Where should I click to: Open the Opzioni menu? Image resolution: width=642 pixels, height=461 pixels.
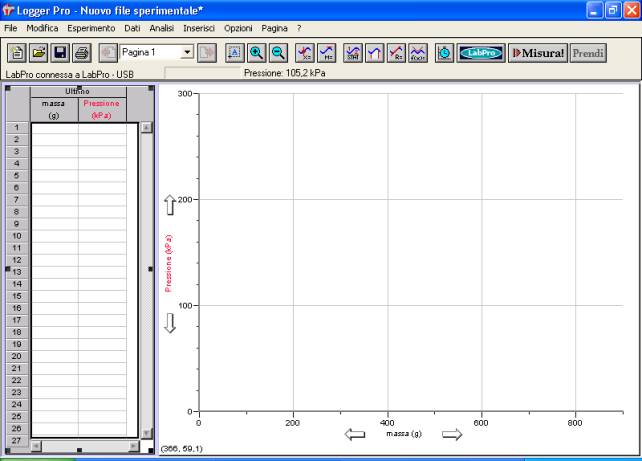(x=238, y=28)
